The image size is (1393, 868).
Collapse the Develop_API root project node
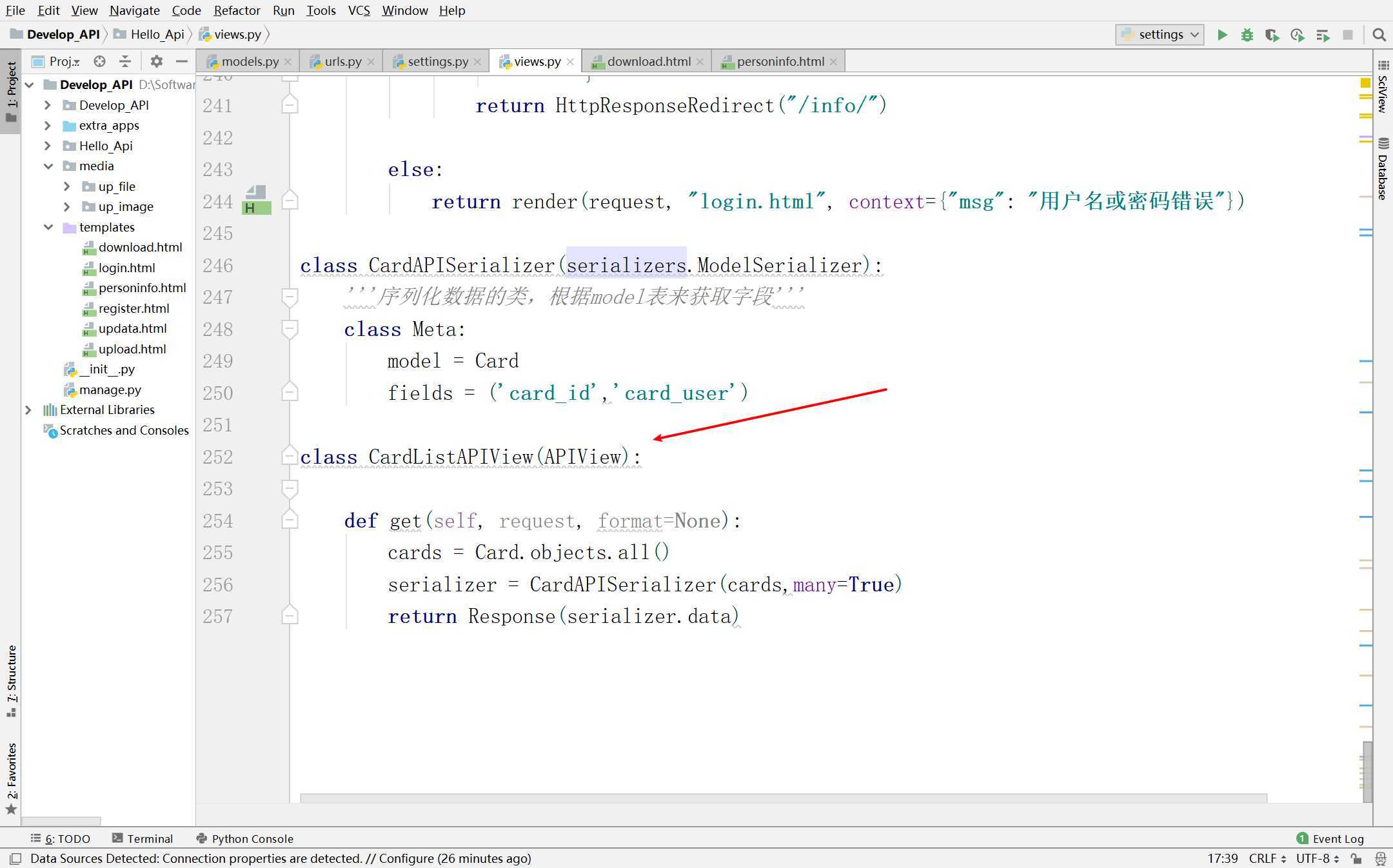click(x=29, y=84)
